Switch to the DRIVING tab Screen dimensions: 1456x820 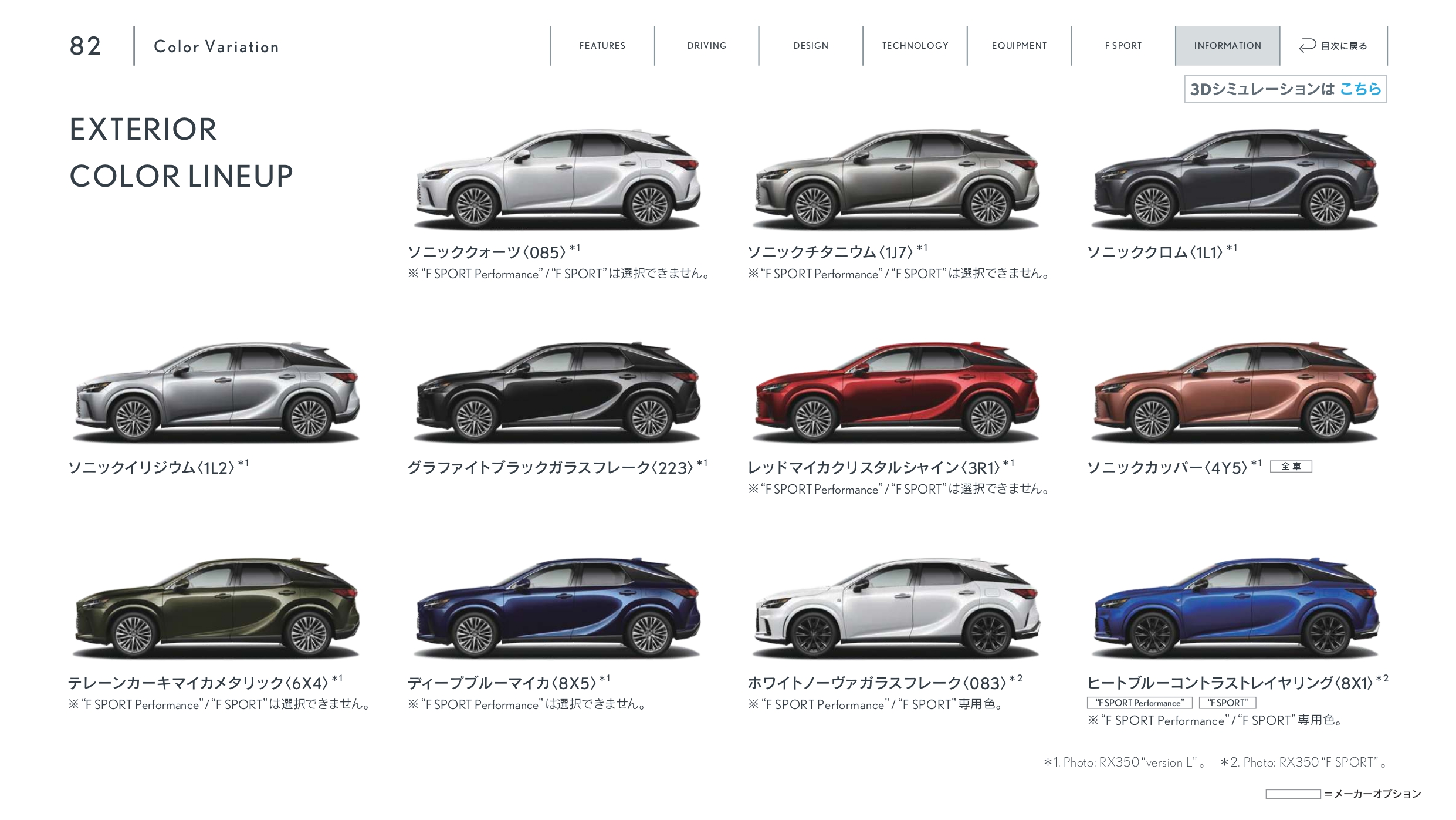click(707, 46)
